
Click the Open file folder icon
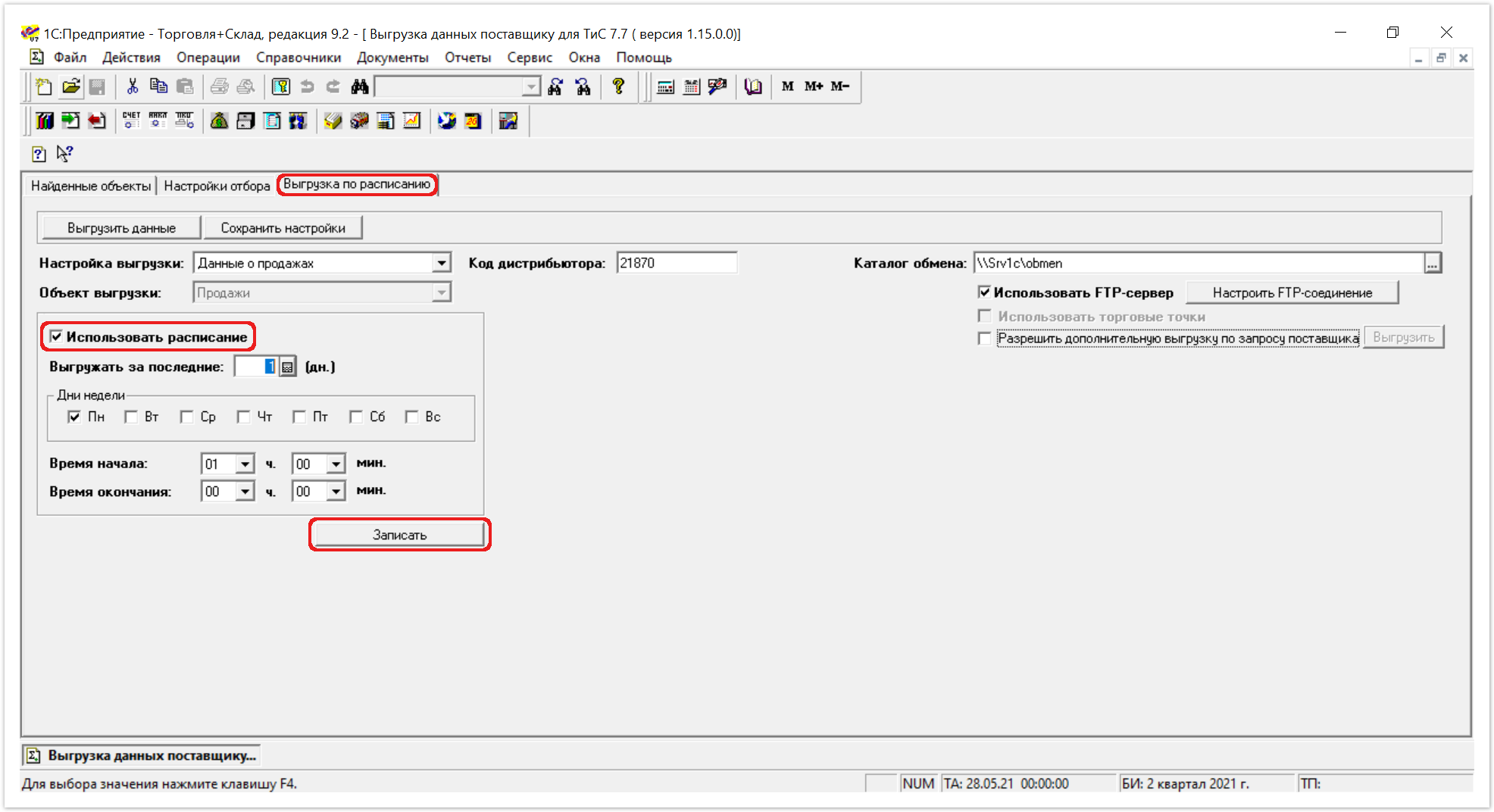(x=71, y=86)
